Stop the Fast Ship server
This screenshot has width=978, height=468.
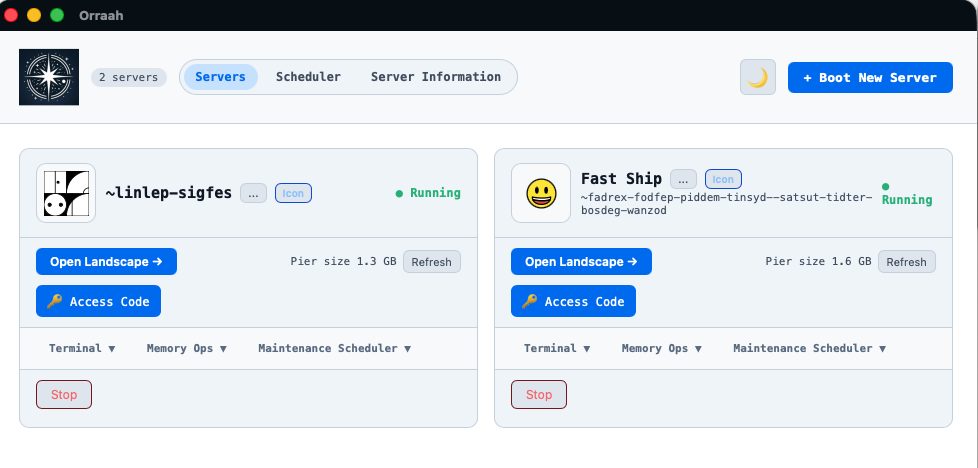[x=539, y=394]
